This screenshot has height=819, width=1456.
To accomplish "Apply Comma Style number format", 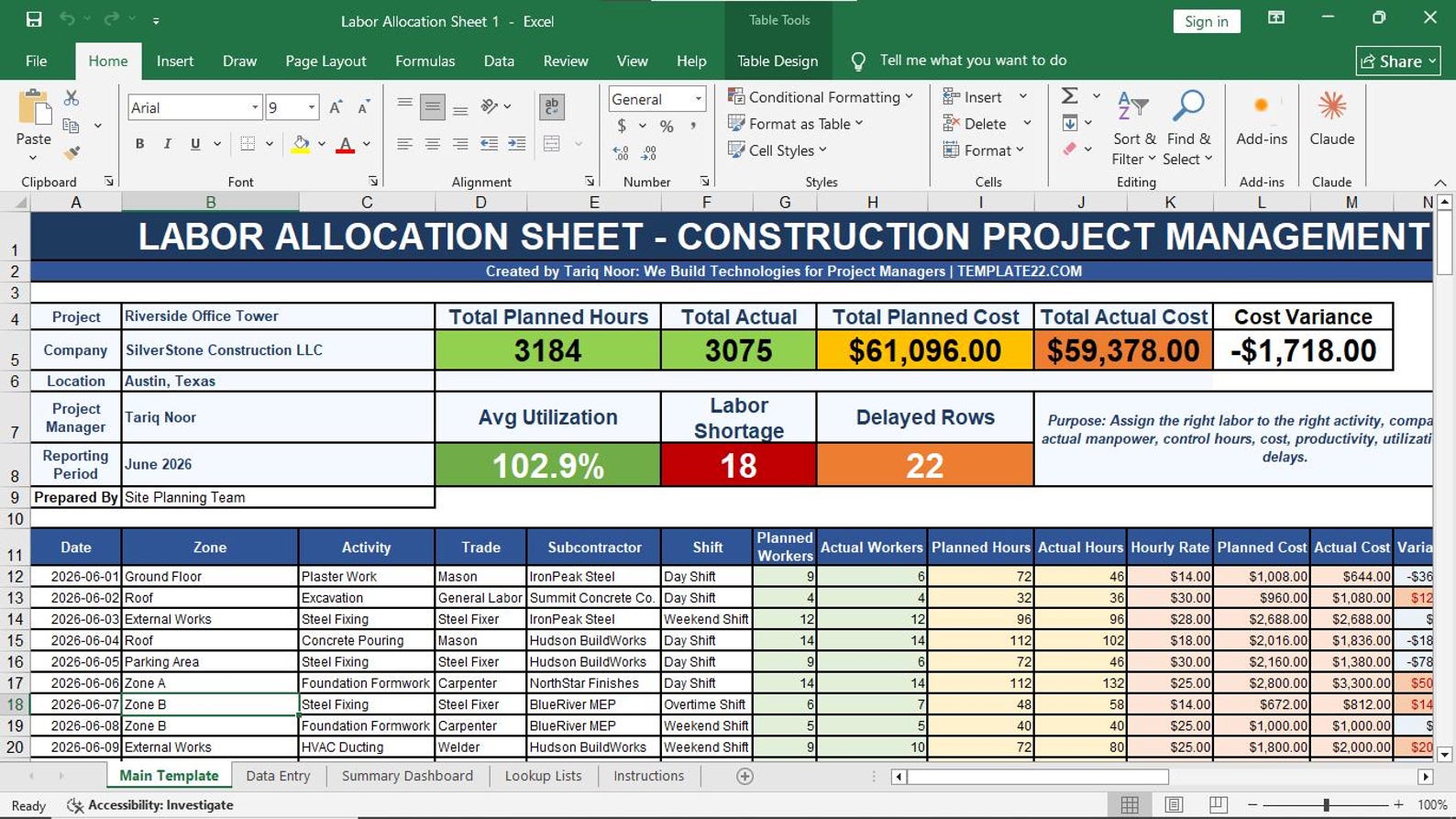I will [x=693, y=127].
